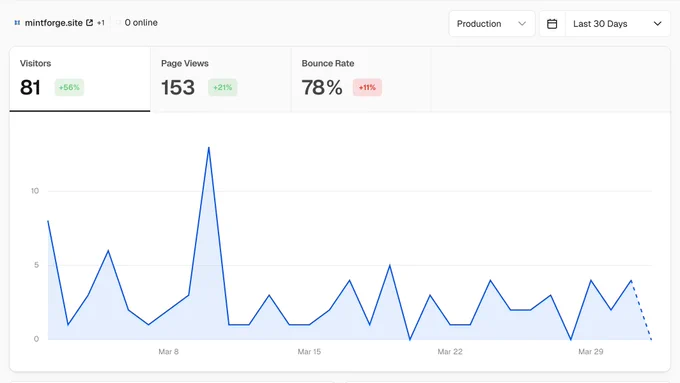Open the Last 30 Days date range dropdown
Viewport: 680px width, 383px height.
[x=618, y=24]
